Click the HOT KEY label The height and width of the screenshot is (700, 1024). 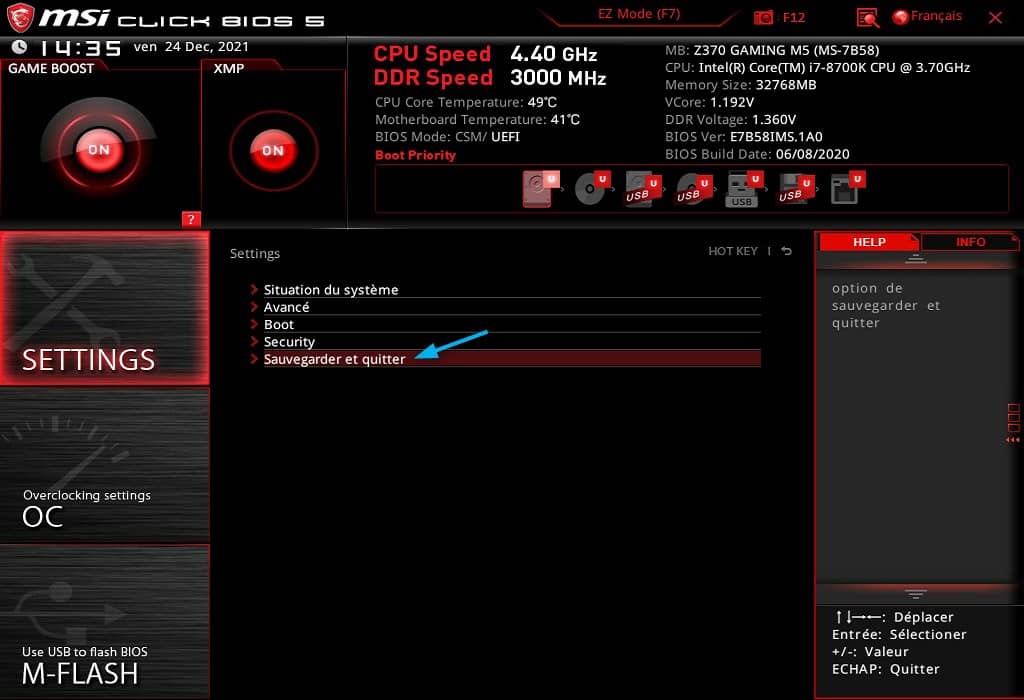coord(733,251)
